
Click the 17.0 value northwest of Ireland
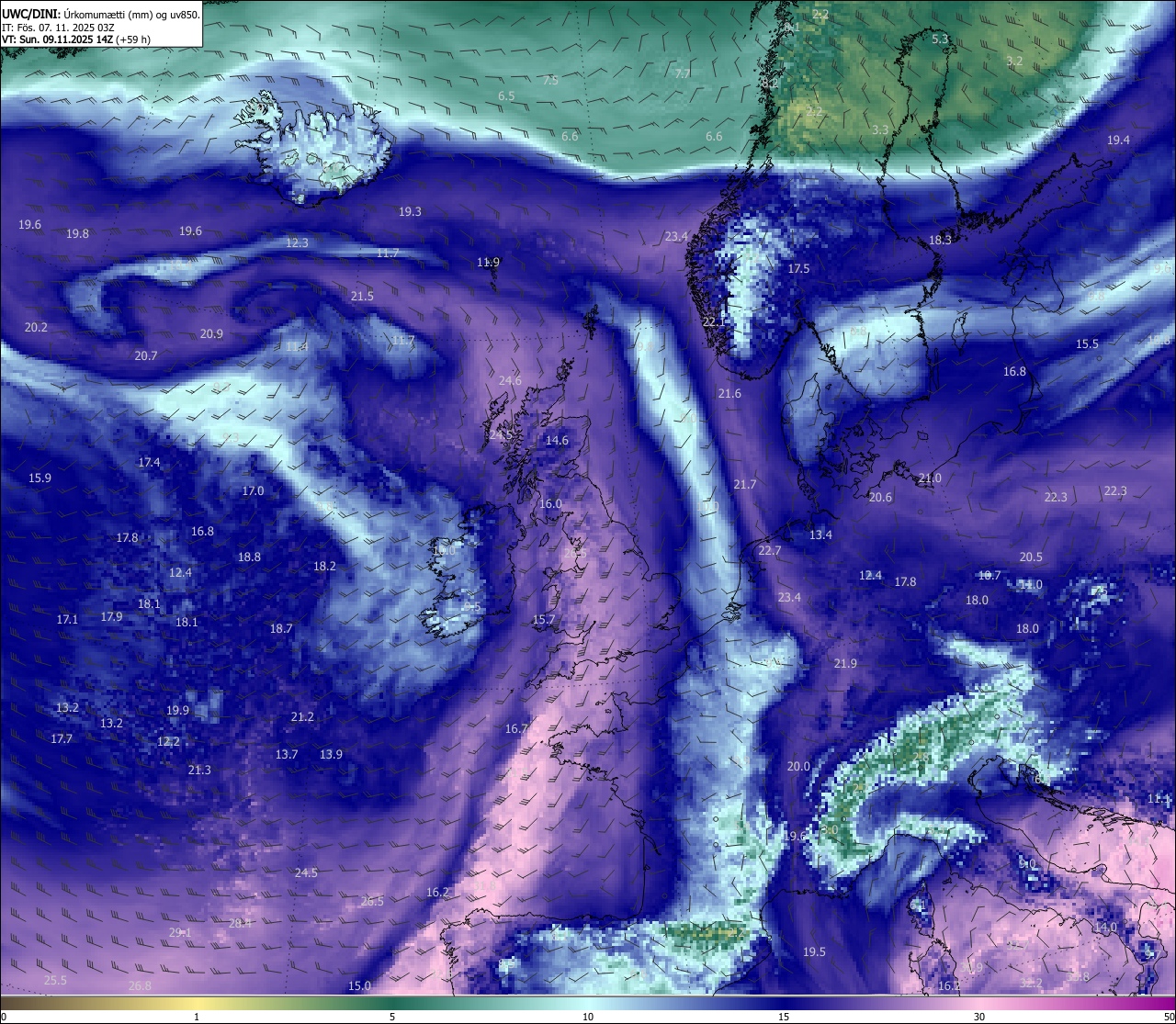pyautogui.click(x=253, y=490)
